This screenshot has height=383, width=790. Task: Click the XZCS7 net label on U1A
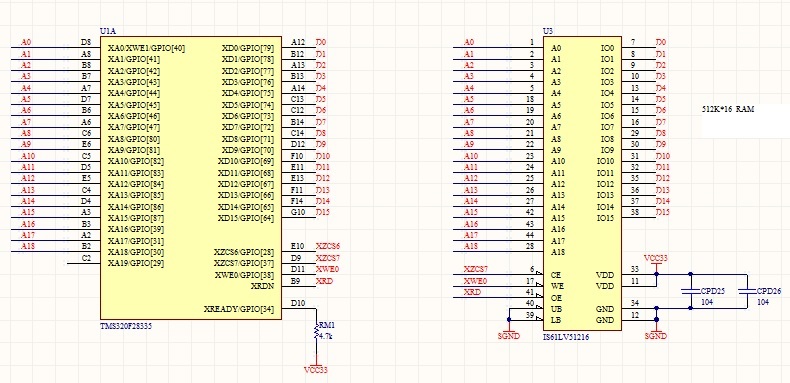[328, 258]
